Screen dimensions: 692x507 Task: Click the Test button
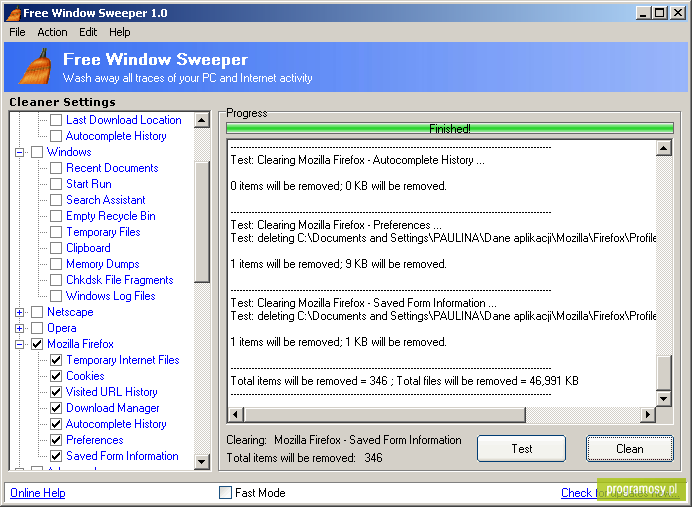522,449
